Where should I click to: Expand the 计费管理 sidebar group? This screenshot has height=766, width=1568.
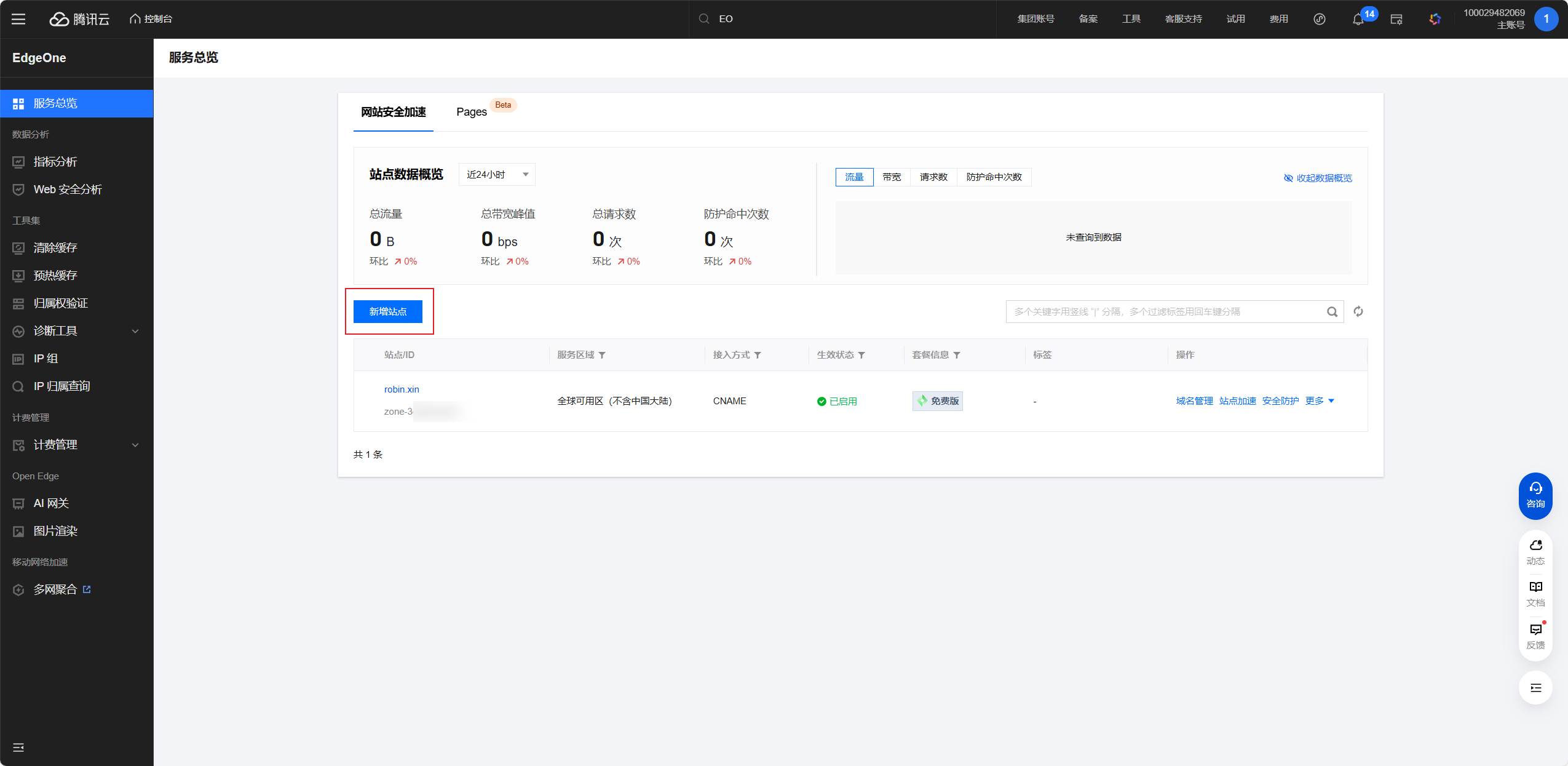pyautogui.click(x=77, y=445)
